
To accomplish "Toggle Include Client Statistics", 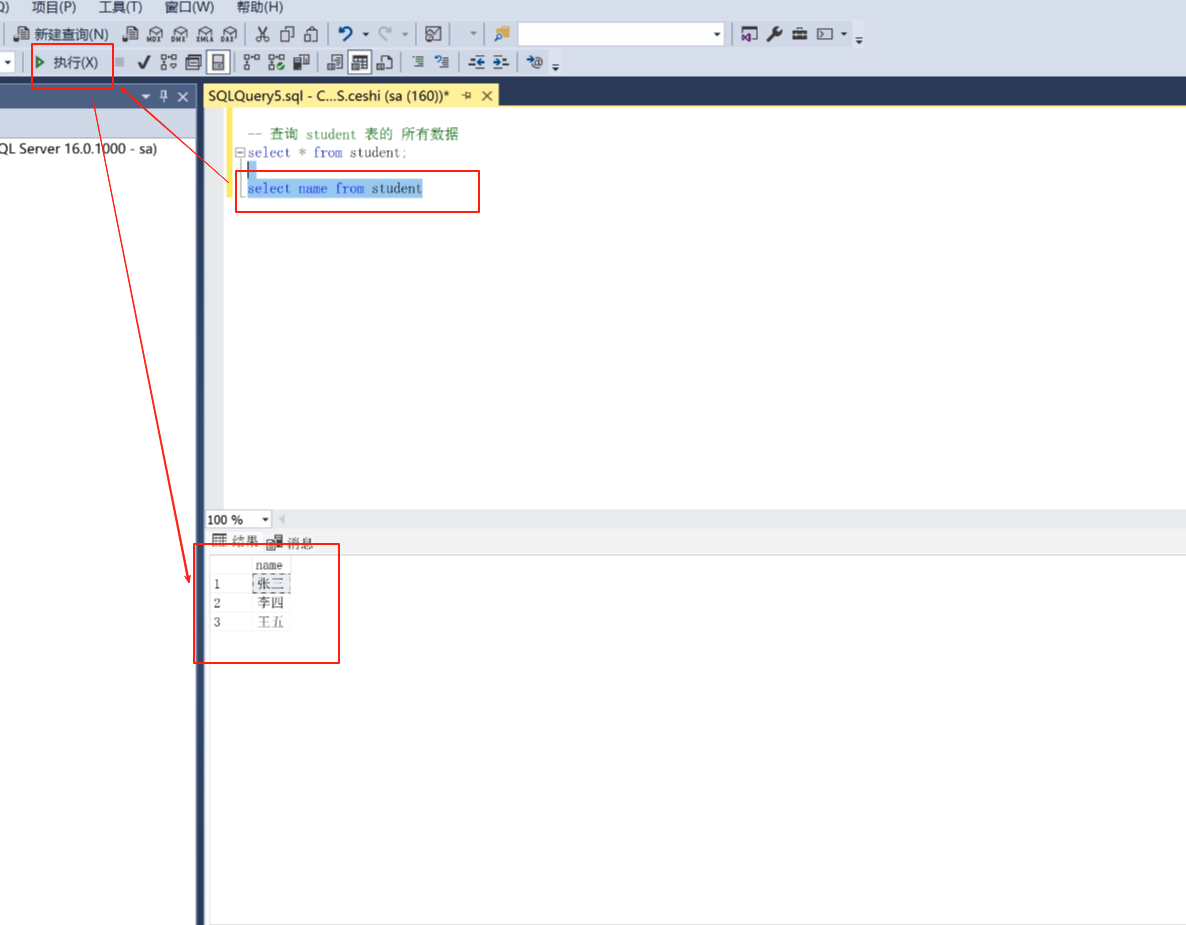I will [x=301, y=62].
